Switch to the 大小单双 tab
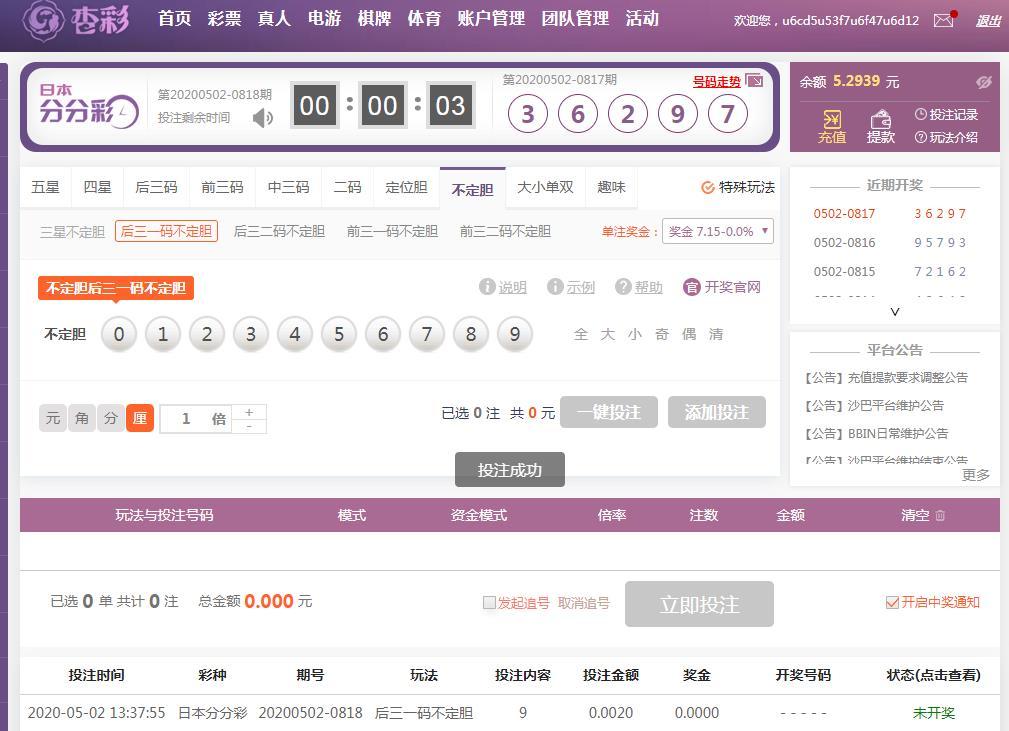This screenshot has width=1009, height=731. point(545,187)
